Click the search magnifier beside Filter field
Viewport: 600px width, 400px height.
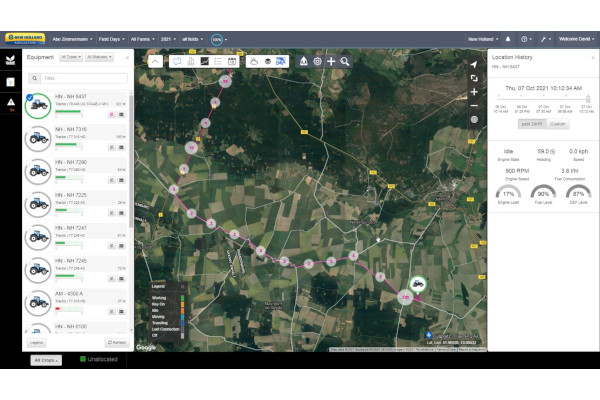[34, 78]
